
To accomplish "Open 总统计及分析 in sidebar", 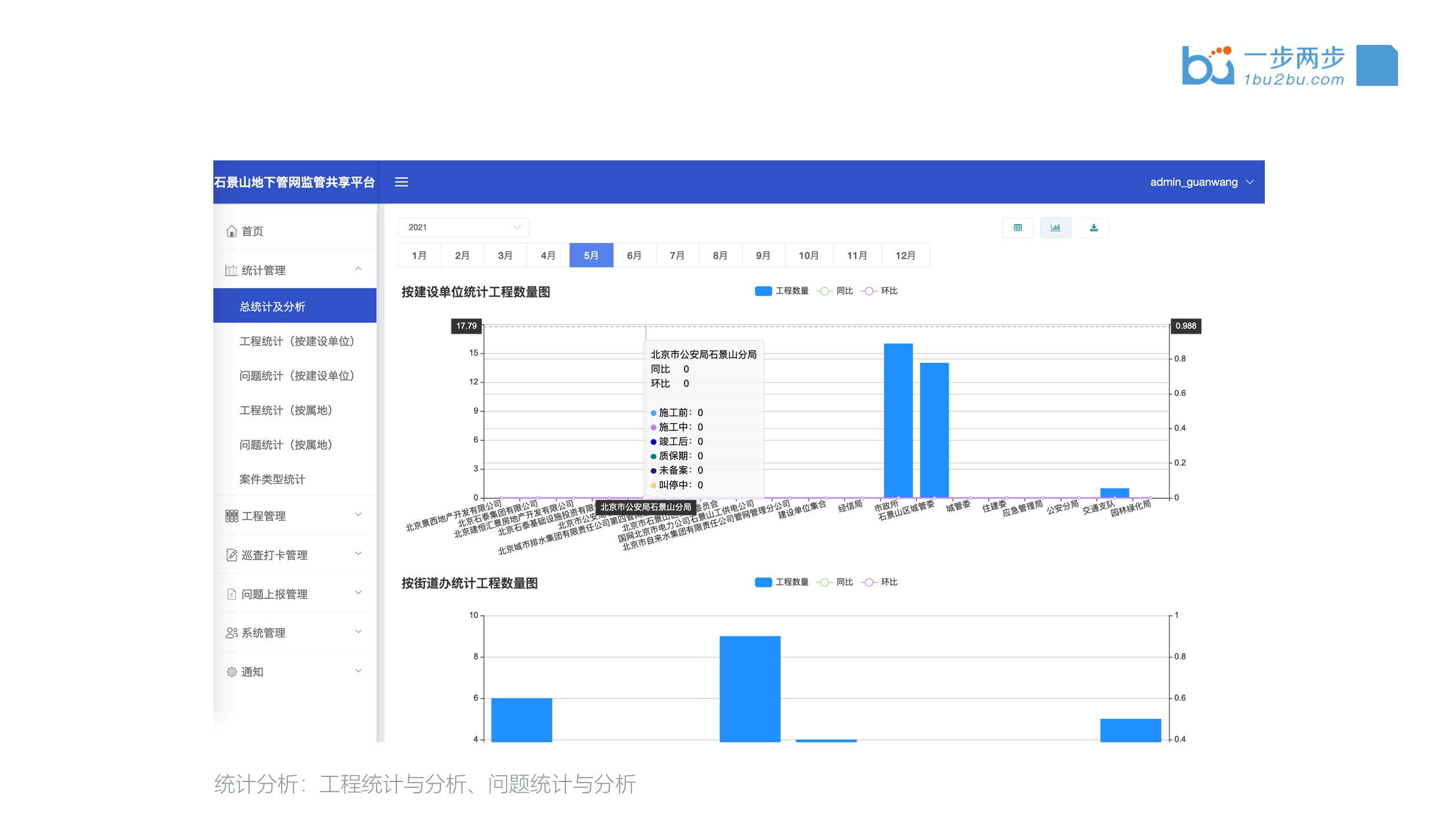I will click(295, 306).
